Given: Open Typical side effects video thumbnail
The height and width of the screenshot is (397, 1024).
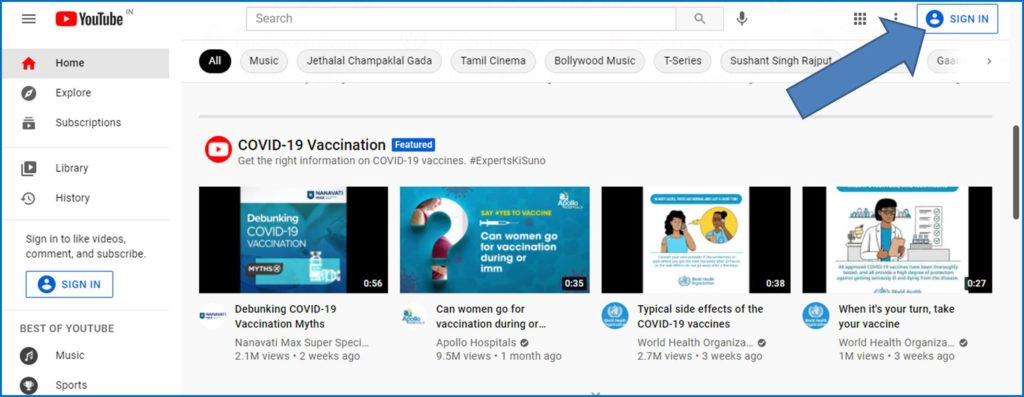Looking at the screenshot, I should click(x=696, y=240).
